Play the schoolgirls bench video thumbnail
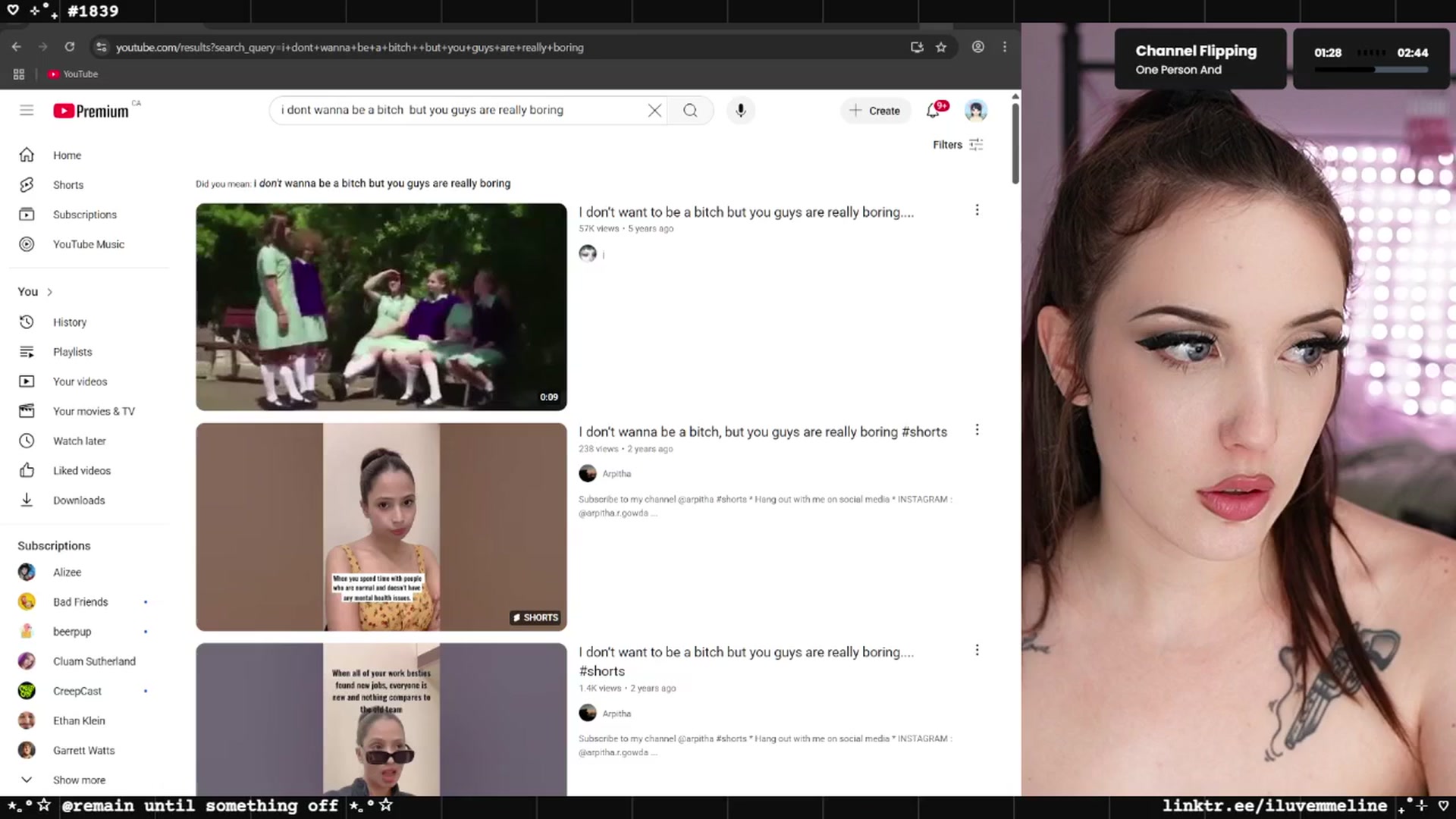The width and height of the screenshot is (1456, 819). point(381,307)
